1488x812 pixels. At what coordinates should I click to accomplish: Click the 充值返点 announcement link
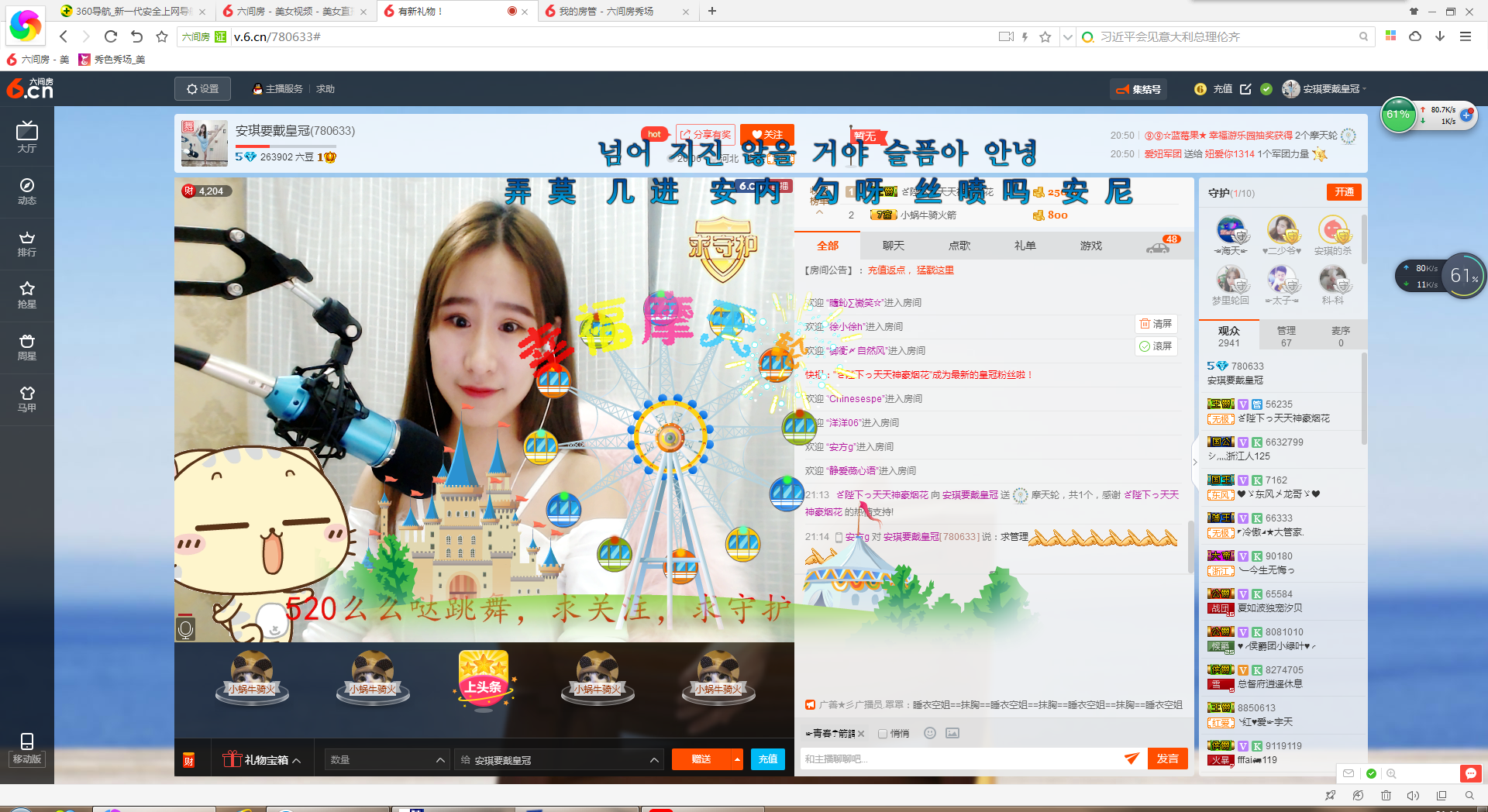(887, 270)
